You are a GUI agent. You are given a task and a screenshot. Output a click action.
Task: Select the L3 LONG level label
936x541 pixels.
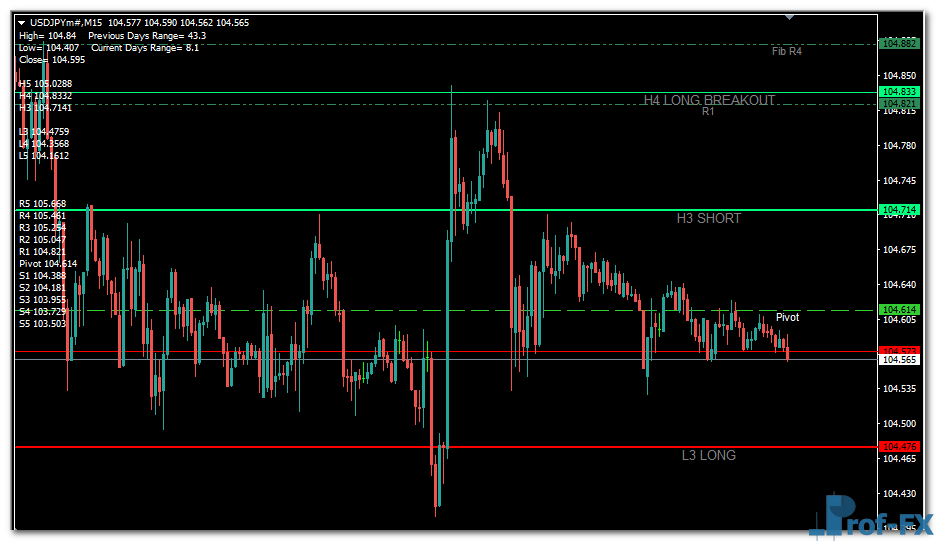point(708,455)
